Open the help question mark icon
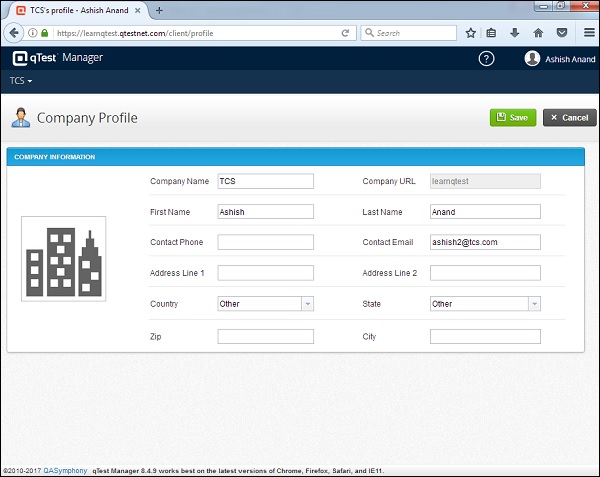Viewport: 600px width, 477px height. pos(486,59)
